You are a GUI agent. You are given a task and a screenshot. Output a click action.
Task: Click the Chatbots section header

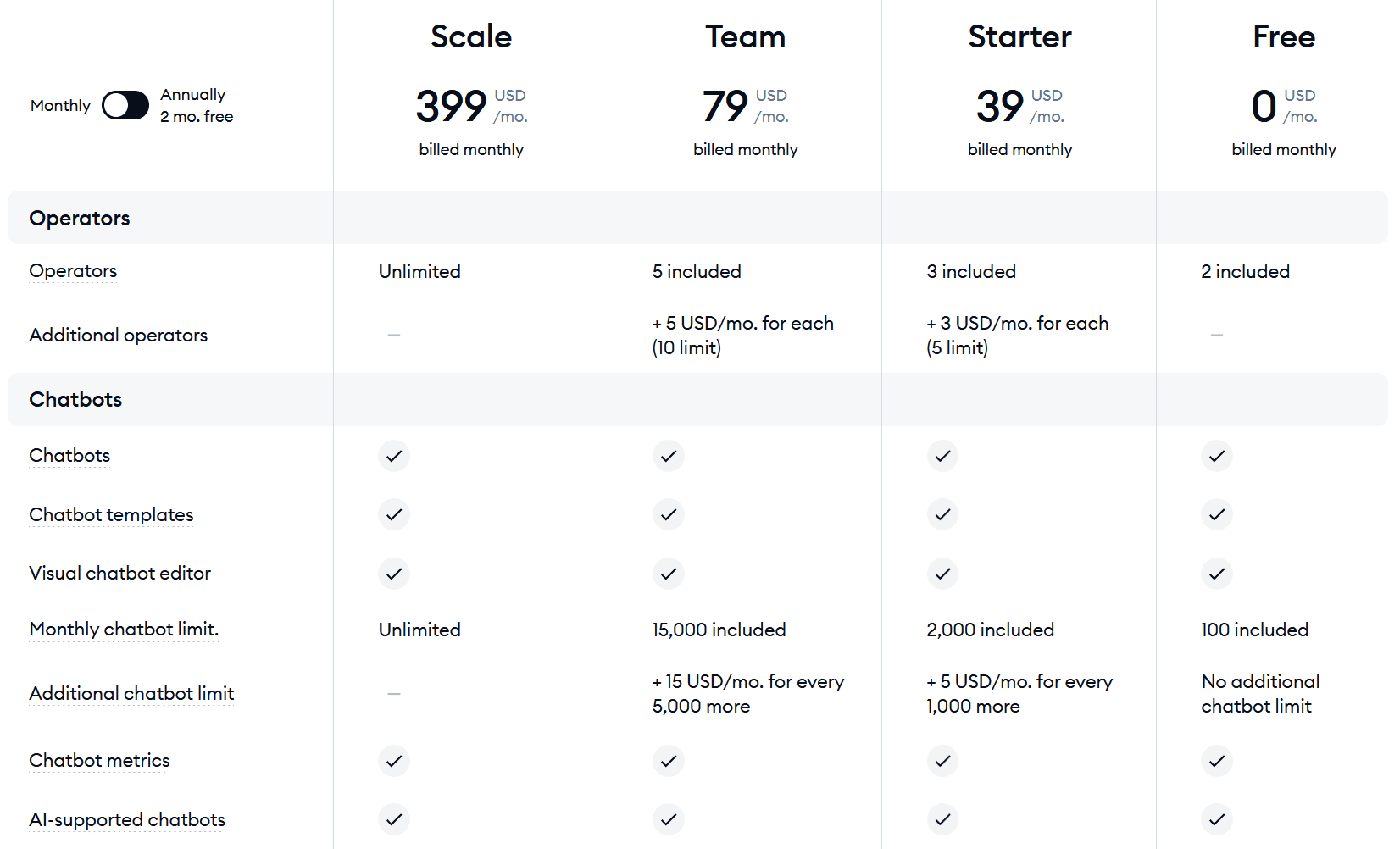click(75, 399)
